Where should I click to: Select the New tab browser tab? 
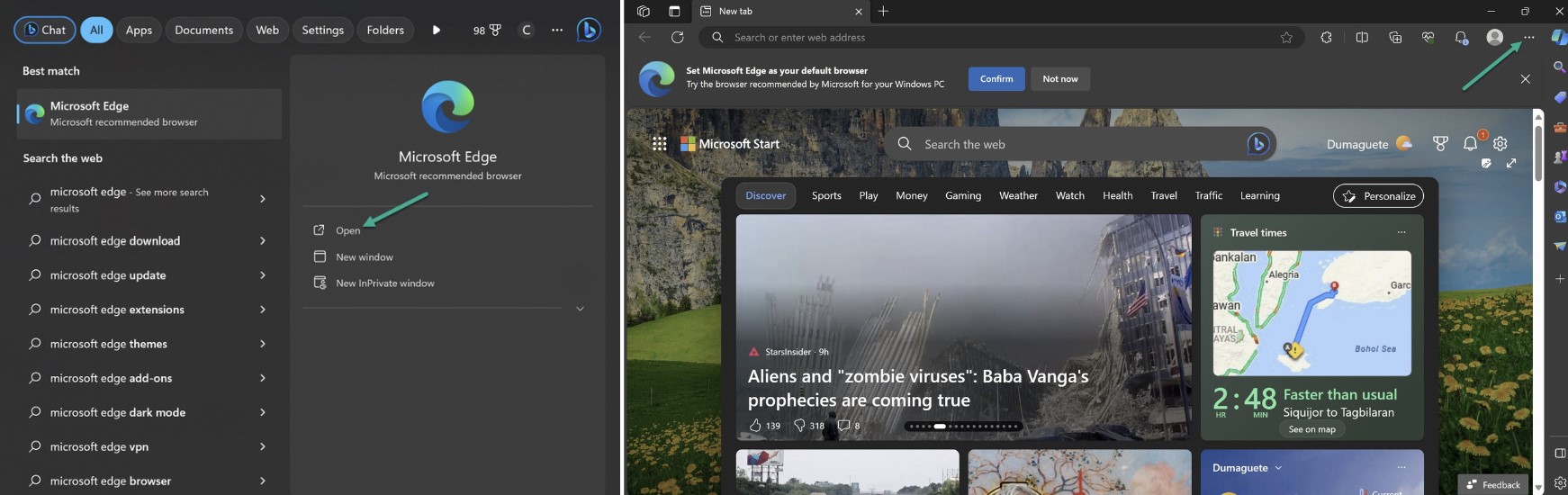pyautogui.click(x=779, y=11)
